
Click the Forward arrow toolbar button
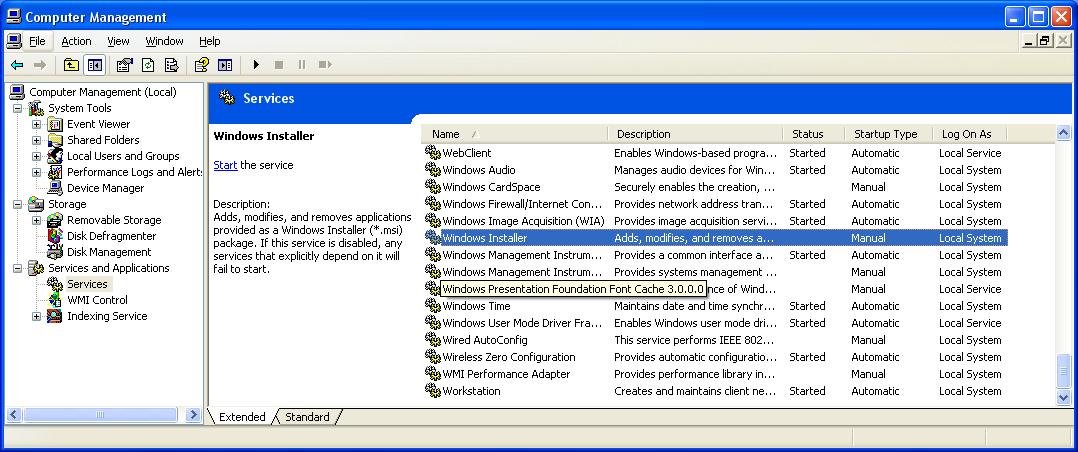(40, 65)
